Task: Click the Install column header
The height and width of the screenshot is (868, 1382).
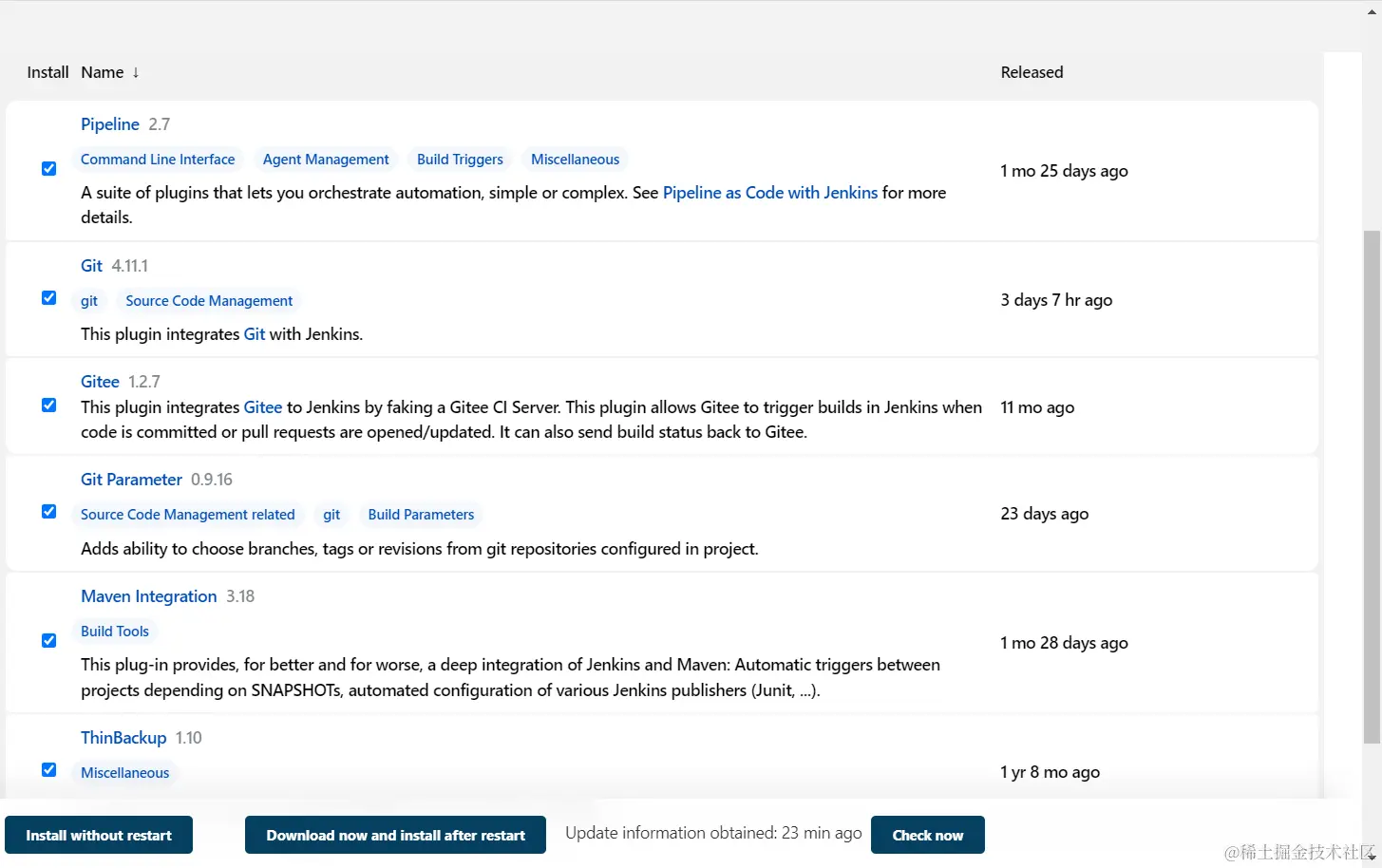Action: [x=47, y=72]
